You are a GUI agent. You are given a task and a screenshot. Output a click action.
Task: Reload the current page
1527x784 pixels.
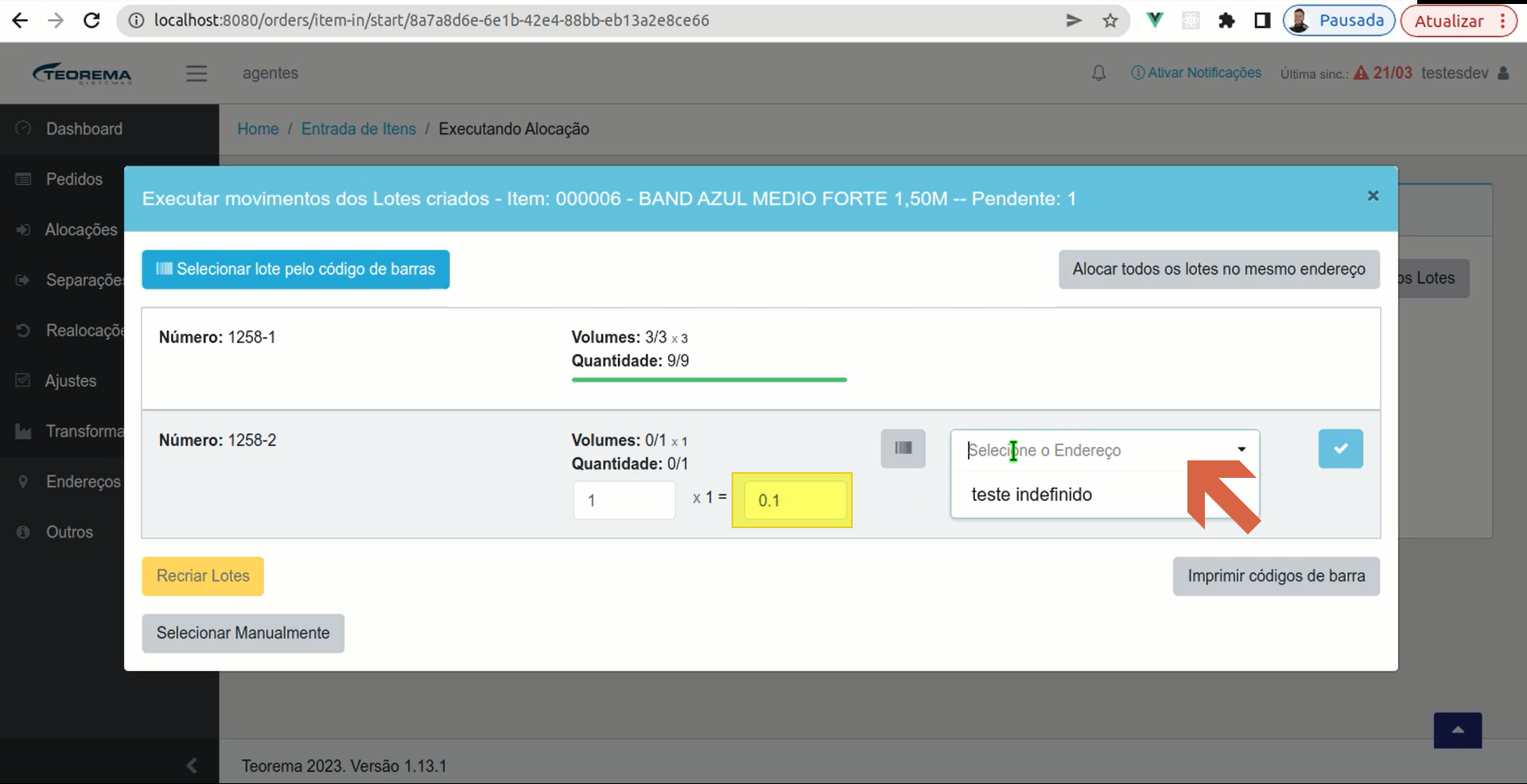coord(91,21)
